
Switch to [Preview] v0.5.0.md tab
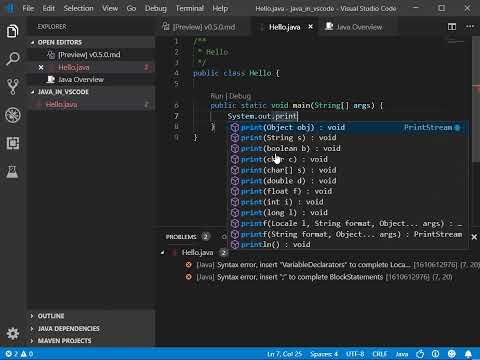(203, 27)
